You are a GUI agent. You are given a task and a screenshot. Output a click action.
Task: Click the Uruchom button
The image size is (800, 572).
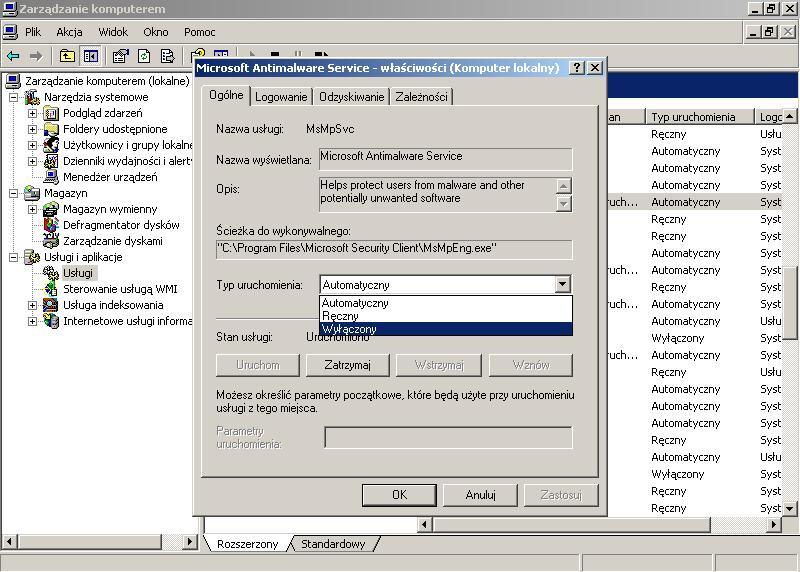258,365
